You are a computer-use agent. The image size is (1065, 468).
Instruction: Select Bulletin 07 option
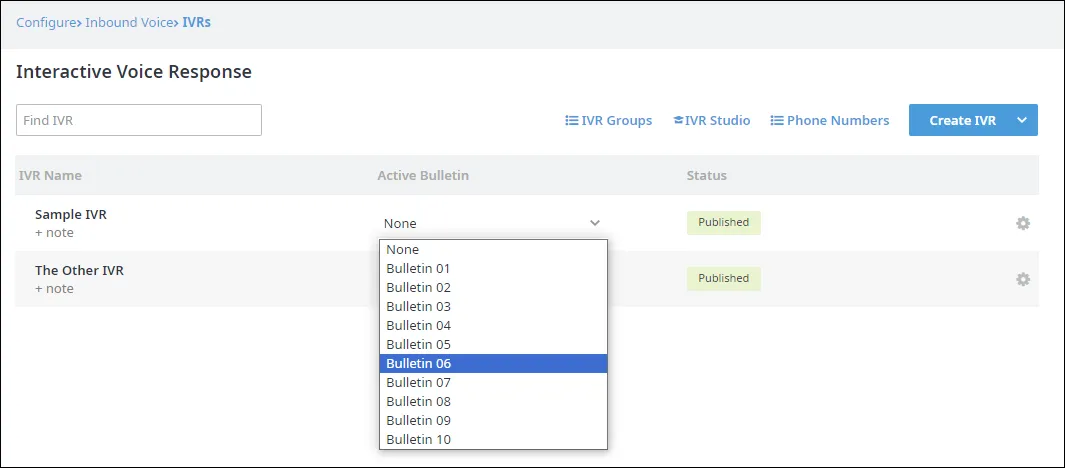[493, 382]
